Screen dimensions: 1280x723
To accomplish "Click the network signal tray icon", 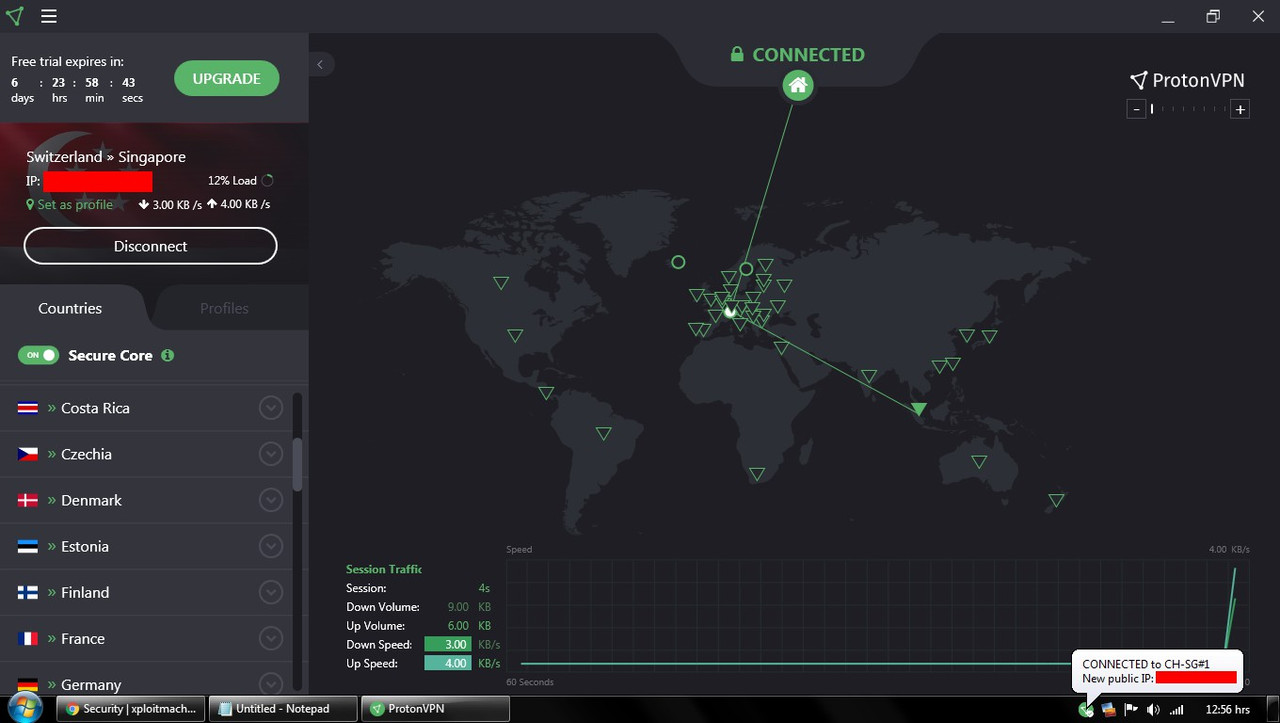I will 1176,709.
